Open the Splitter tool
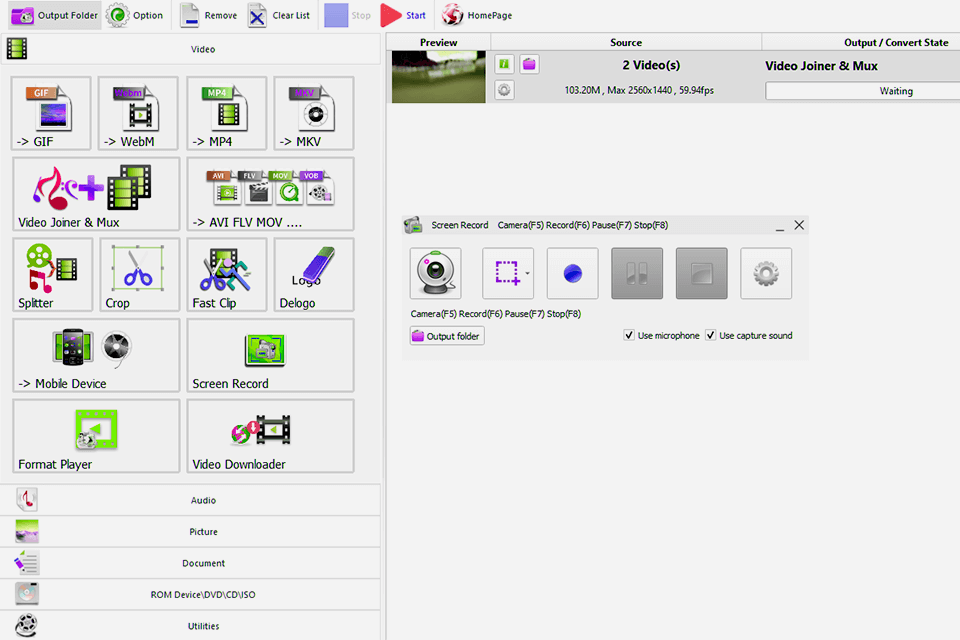 [x=50, y=274]
